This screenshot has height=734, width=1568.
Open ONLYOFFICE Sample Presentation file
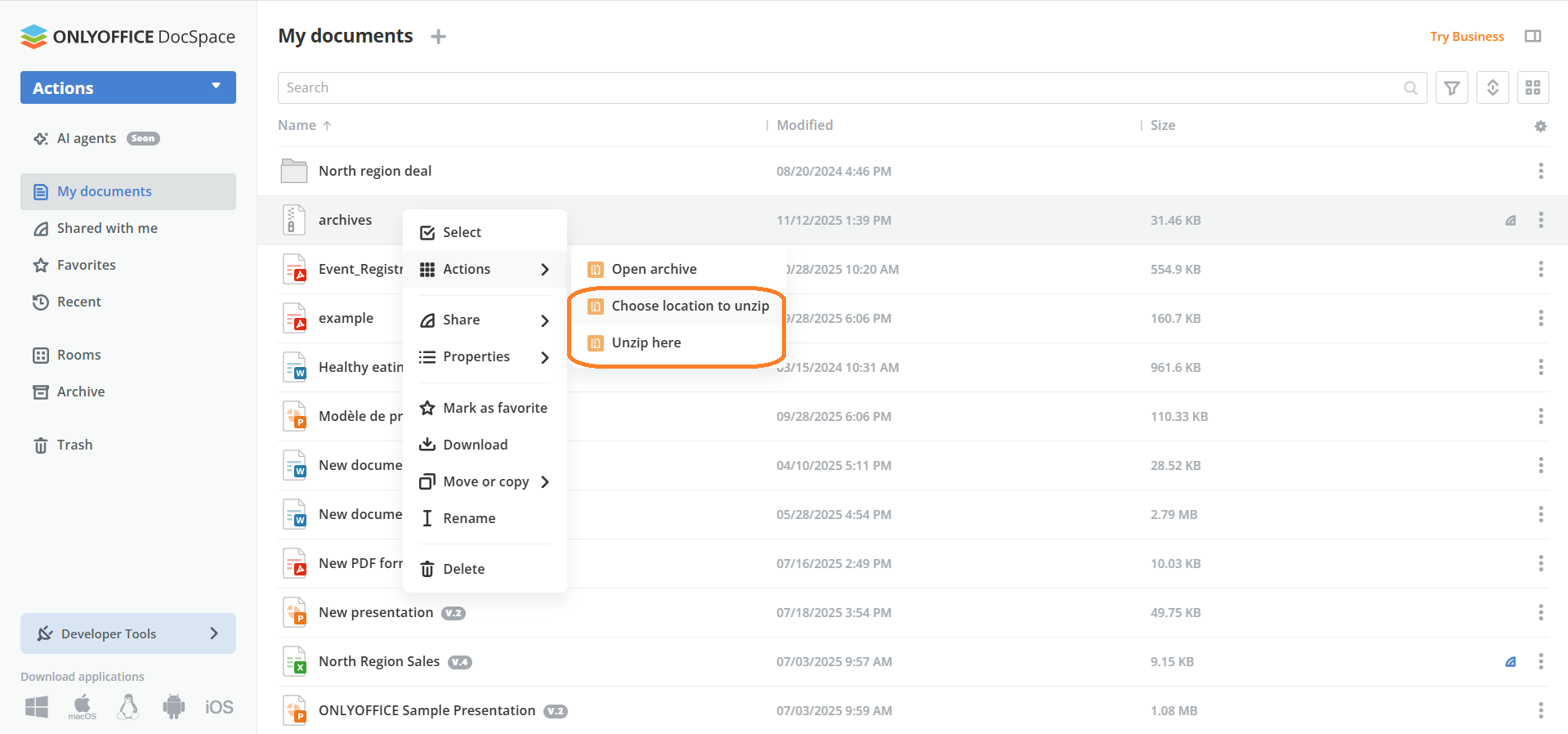(x=427, y=710)
